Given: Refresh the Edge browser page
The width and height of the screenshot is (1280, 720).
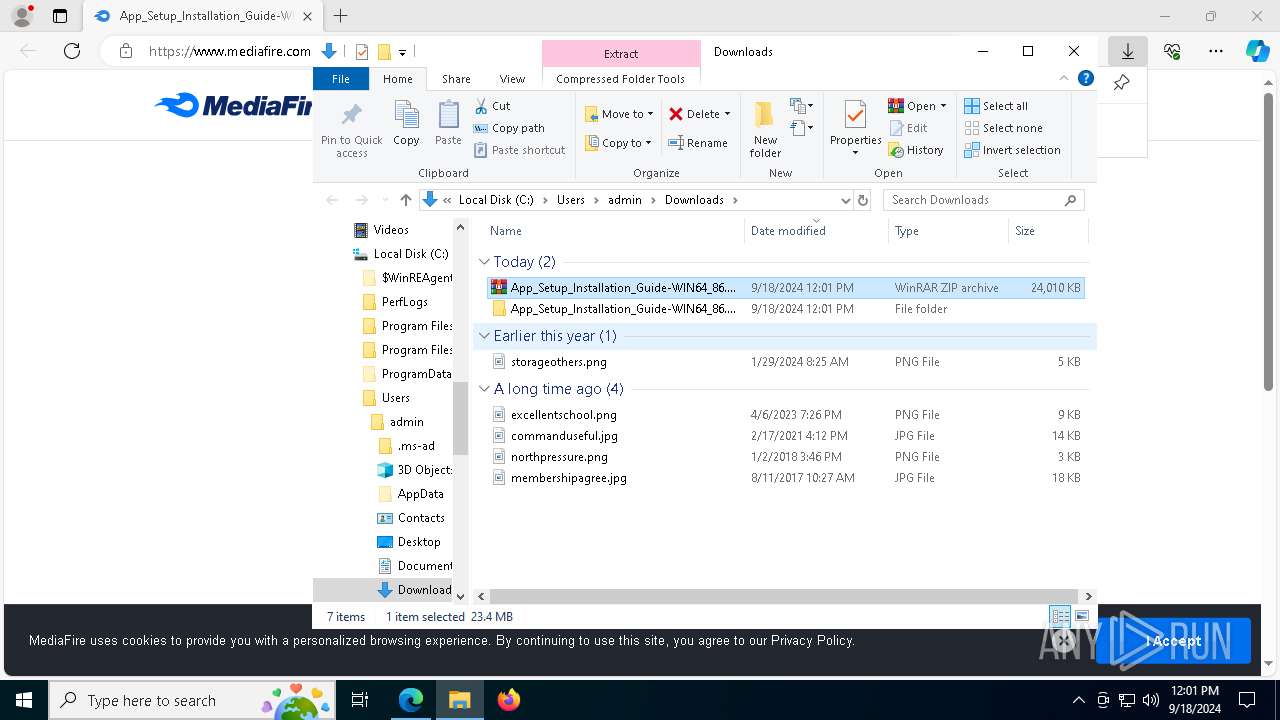Looking at the screenshot, I should point(72,51).
